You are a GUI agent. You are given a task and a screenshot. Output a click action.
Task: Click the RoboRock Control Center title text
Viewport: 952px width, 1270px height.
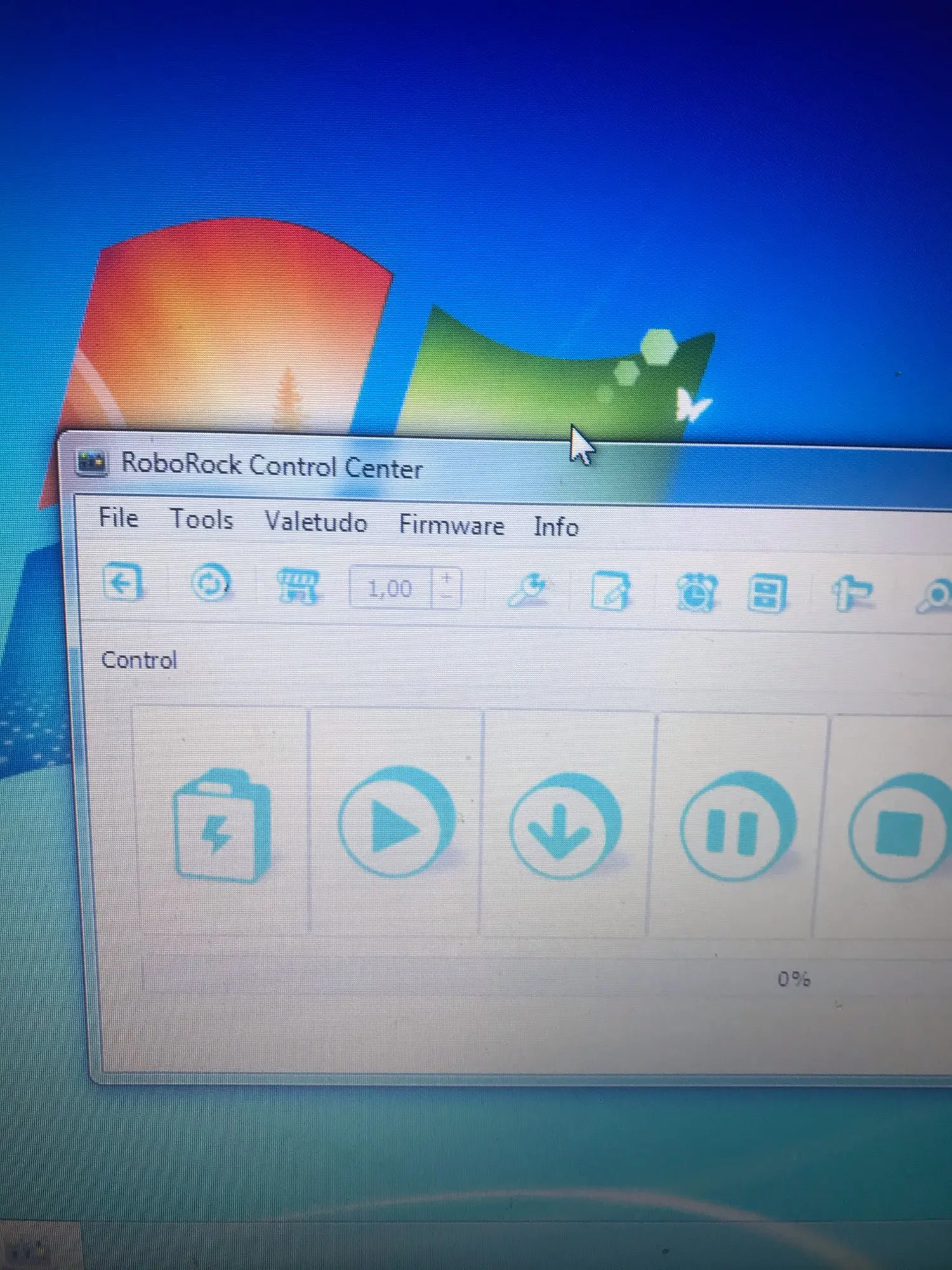[272, 466]
